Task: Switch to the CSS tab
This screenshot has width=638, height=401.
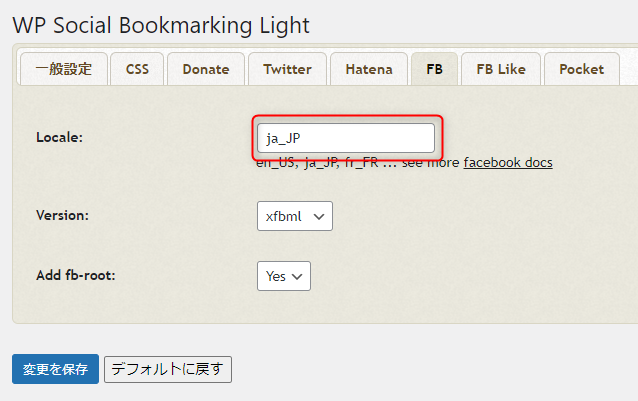Action: 137,69
